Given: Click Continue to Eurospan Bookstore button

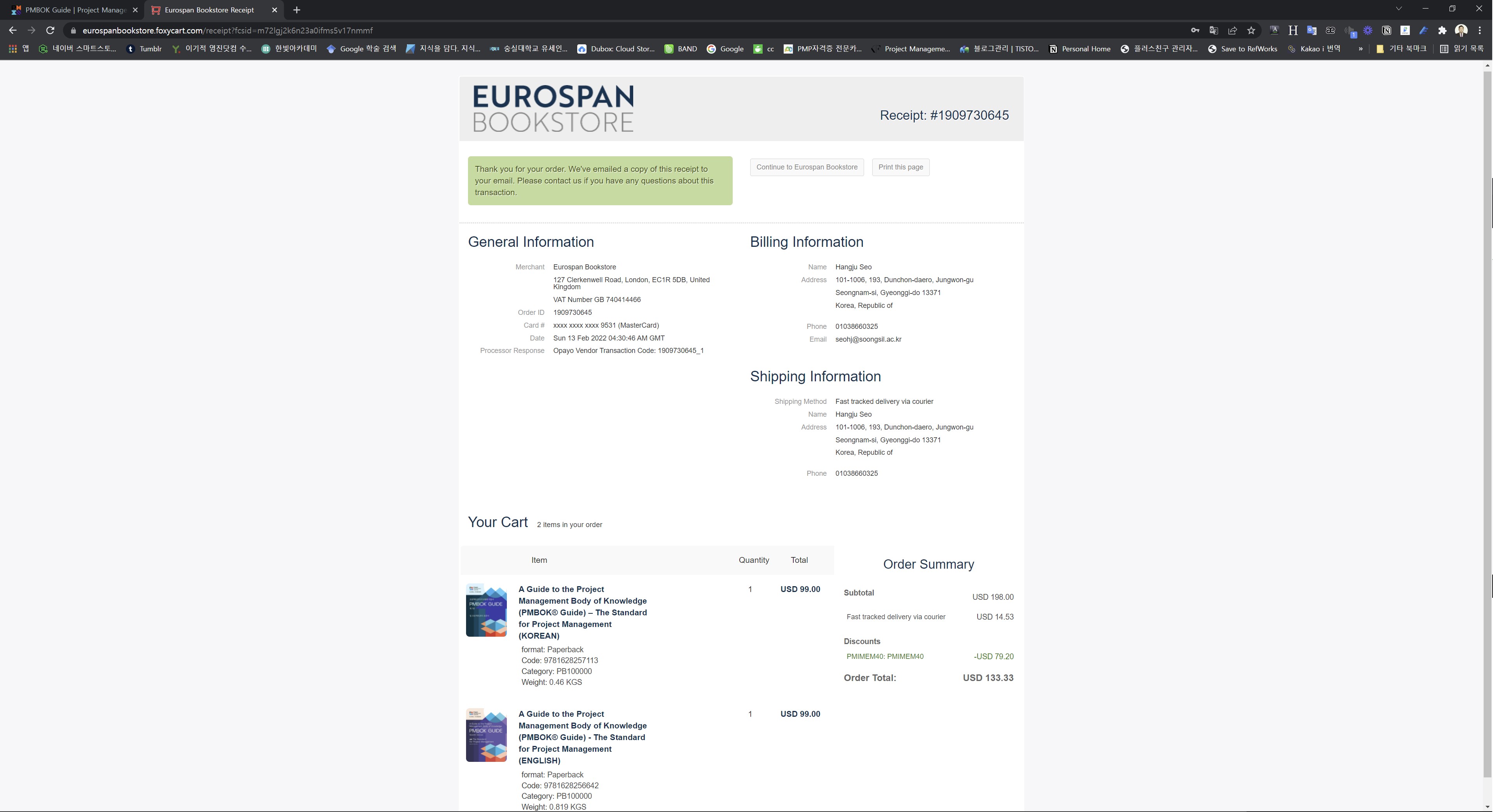Looking at the screenshot, I should click(806, 168).
